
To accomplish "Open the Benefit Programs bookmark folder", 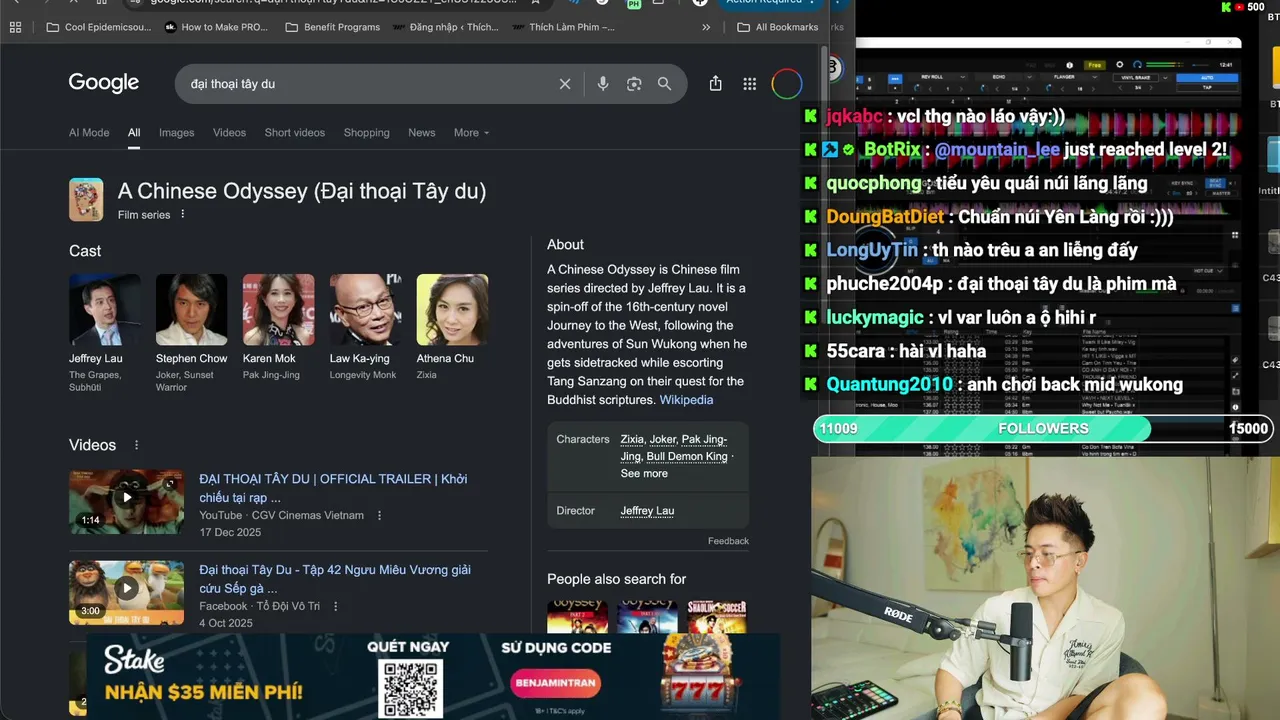I will [x=333, y=27].
